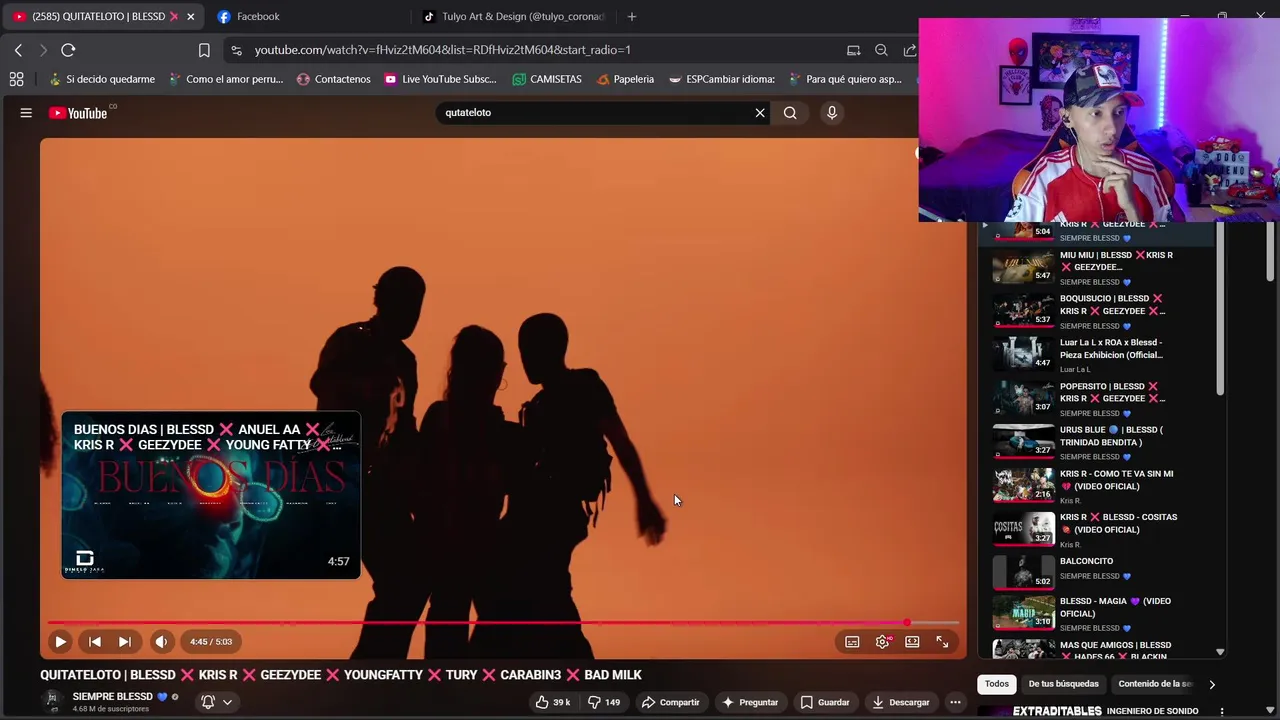Open the browser apps grid icon

click(x=16, y=79)
